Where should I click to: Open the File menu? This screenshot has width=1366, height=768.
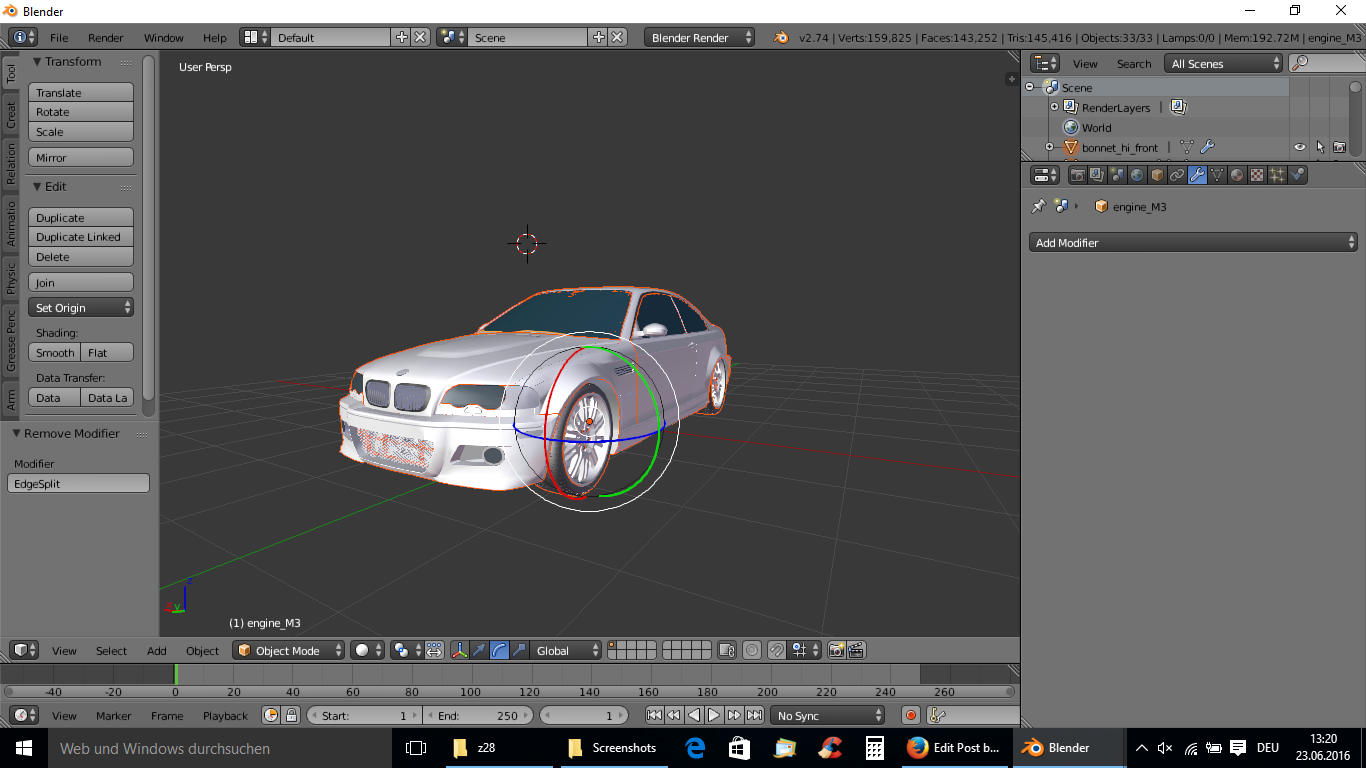tap(59, 37)
